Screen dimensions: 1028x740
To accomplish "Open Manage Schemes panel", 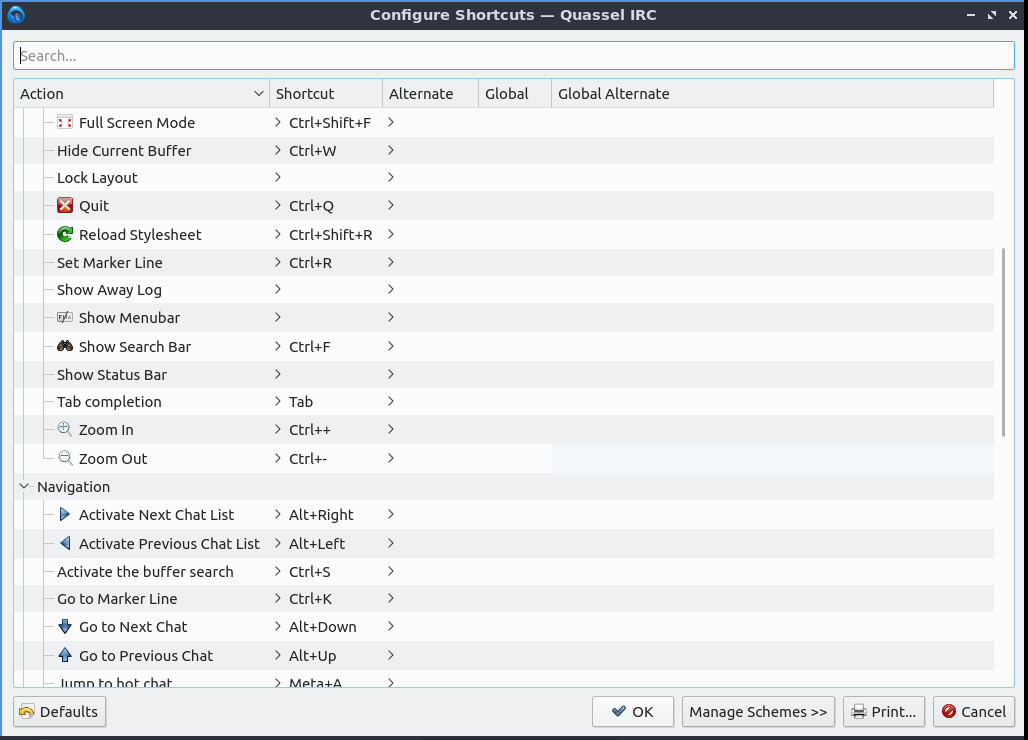I will [758, 712].
